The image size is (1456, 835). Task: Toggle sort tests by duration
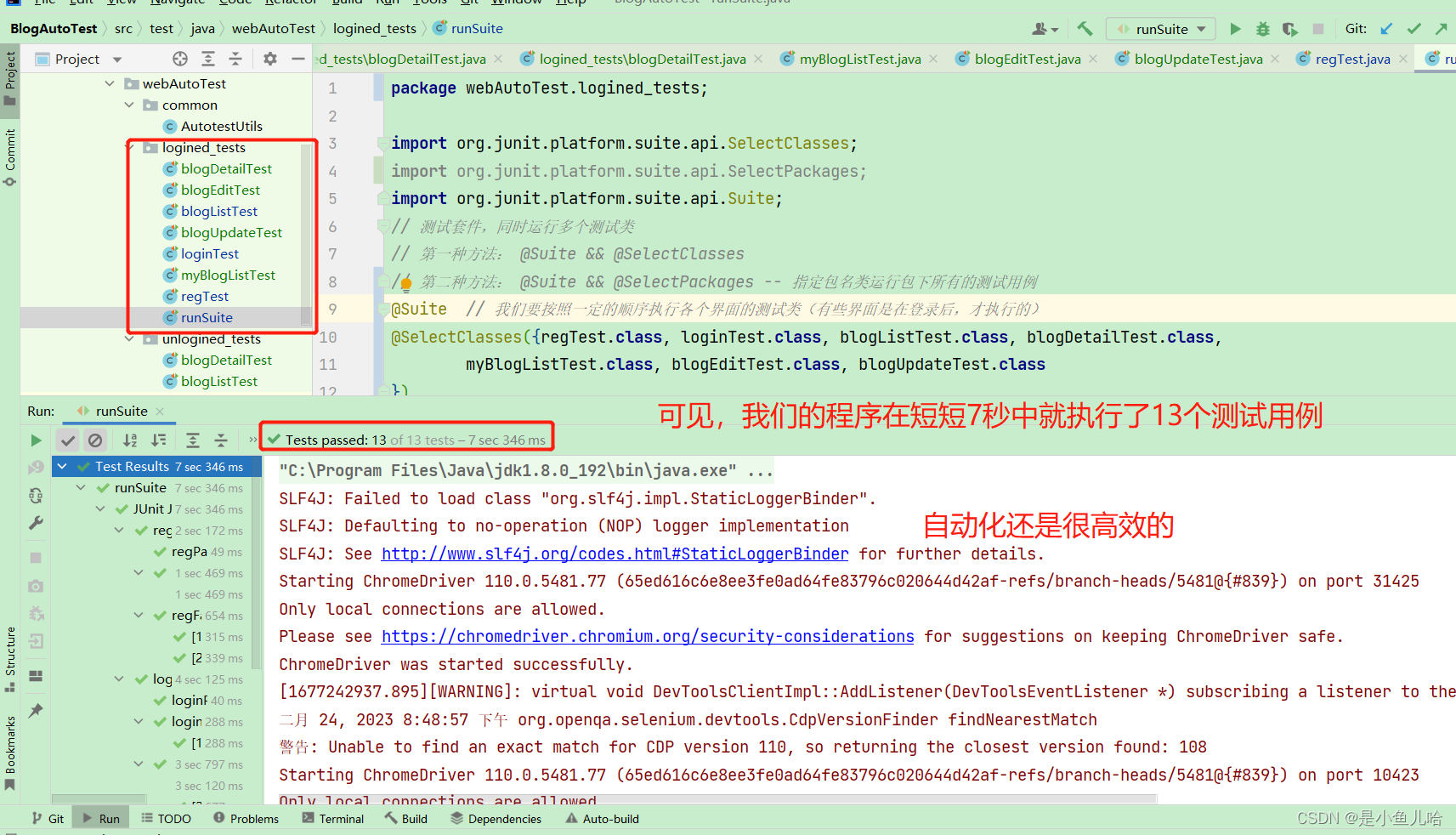[x=159, y=440]
